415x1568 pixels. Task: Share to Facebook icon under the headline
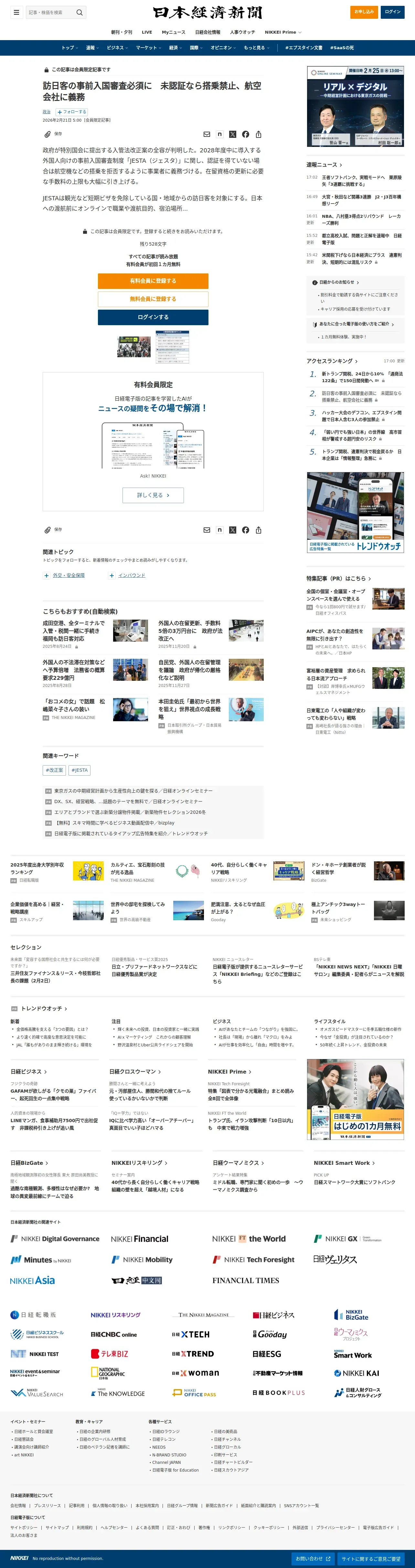245,134
